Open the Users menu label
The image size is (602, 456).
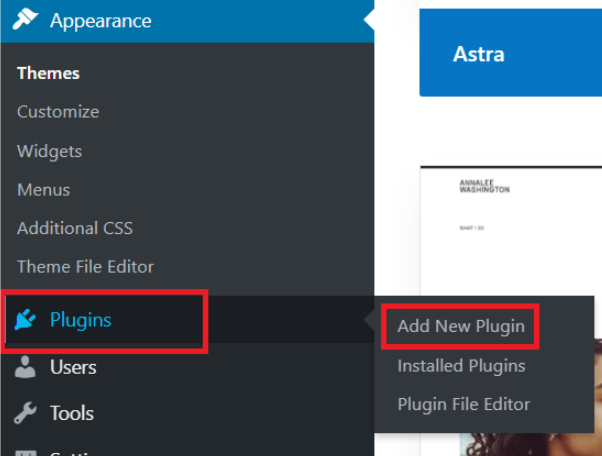(73, 367)
